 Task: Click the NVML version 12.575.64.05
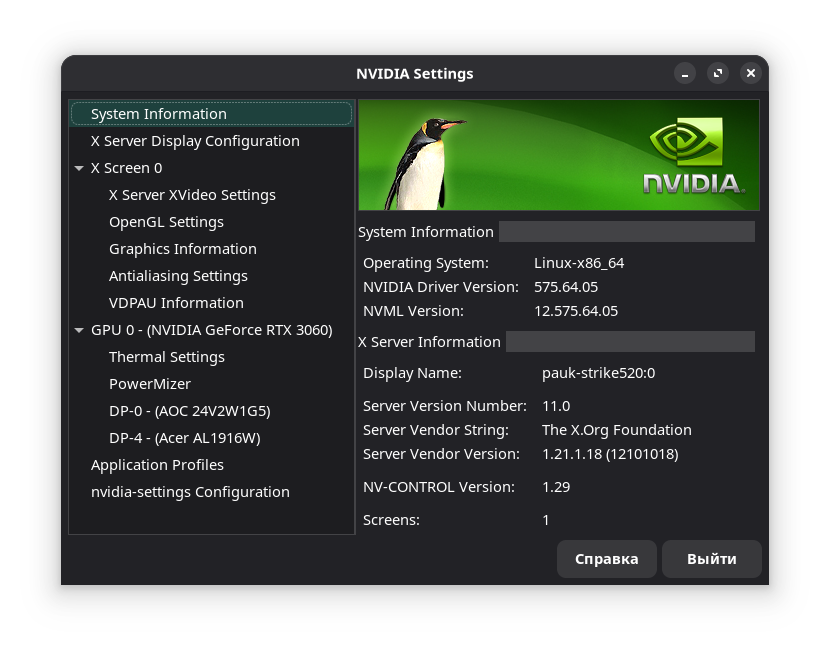point(576,311)
